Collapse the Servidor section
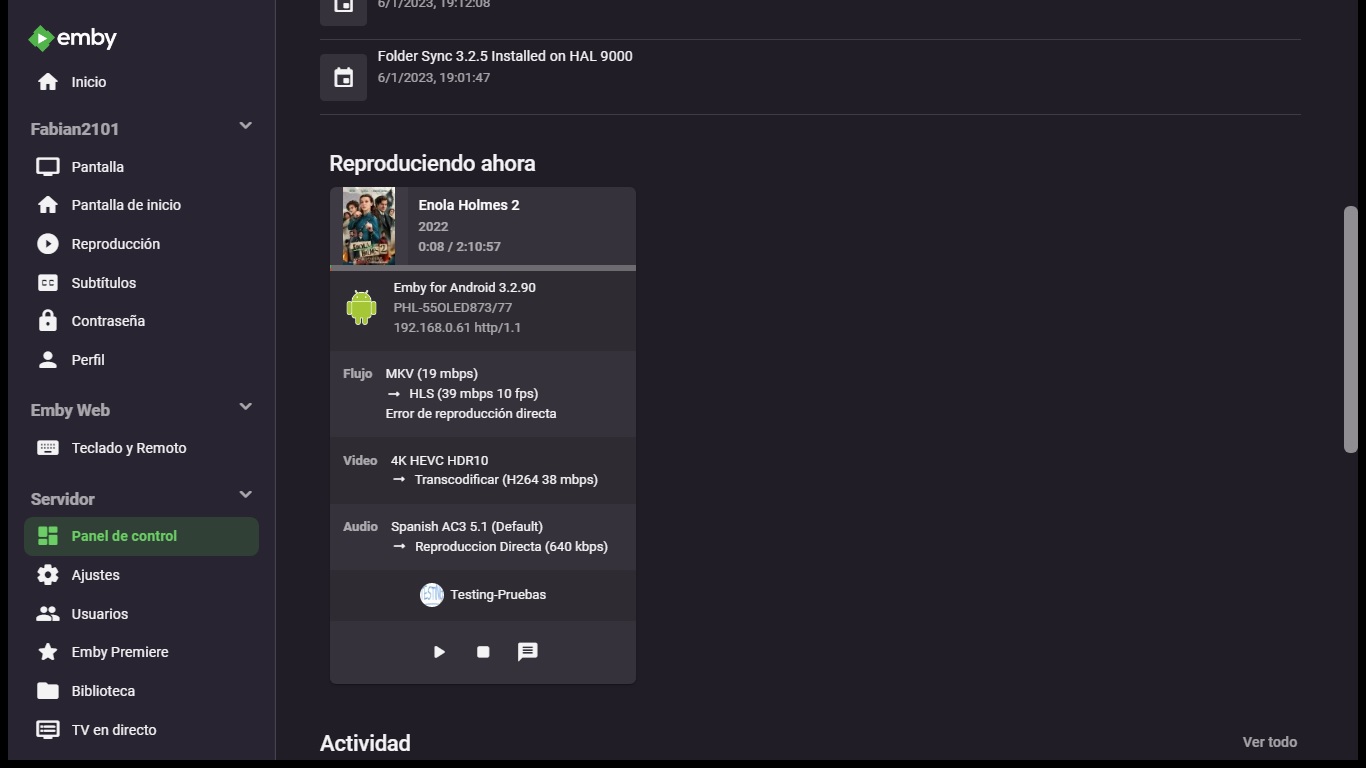1366x768 pixels. pos(245,495)
